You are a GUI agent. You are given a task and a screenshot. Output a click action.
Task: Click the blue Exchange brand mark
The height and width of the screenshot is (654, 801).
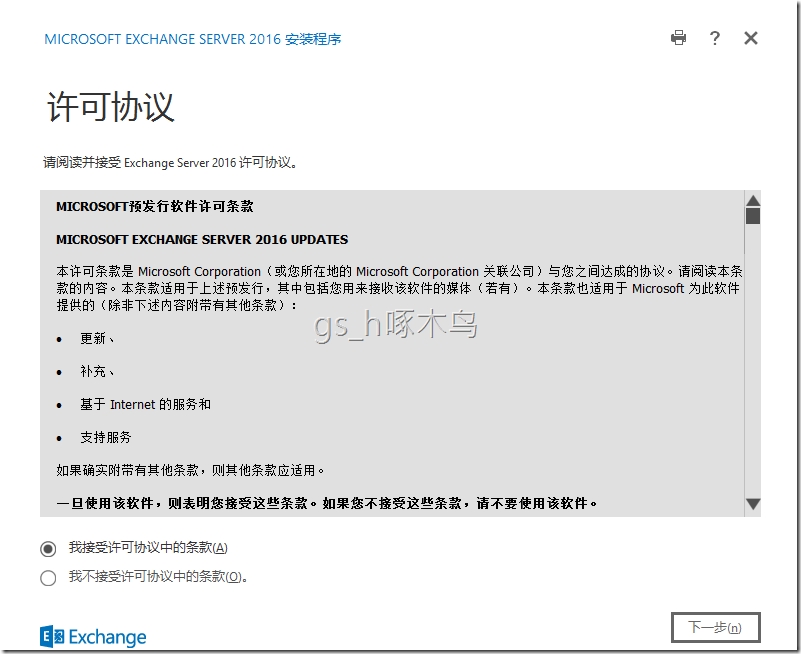tap(49, 636)
